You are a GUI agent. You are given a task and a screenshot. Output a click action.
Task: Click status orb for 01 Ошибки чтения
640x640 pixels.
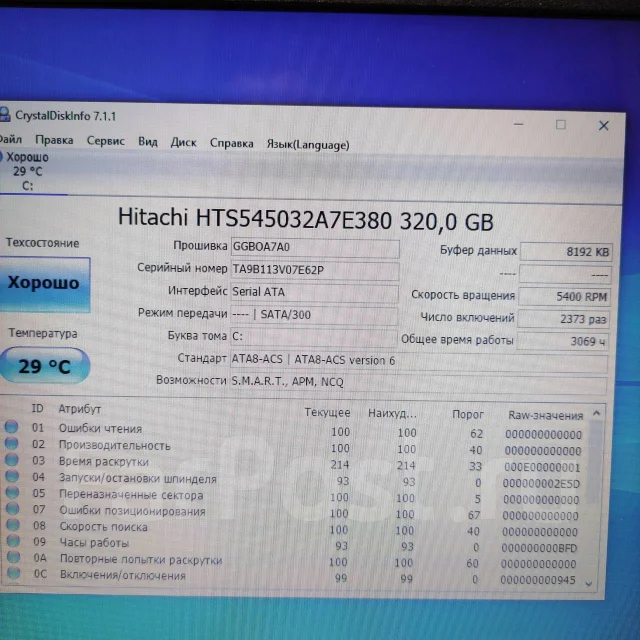(11, 427)
